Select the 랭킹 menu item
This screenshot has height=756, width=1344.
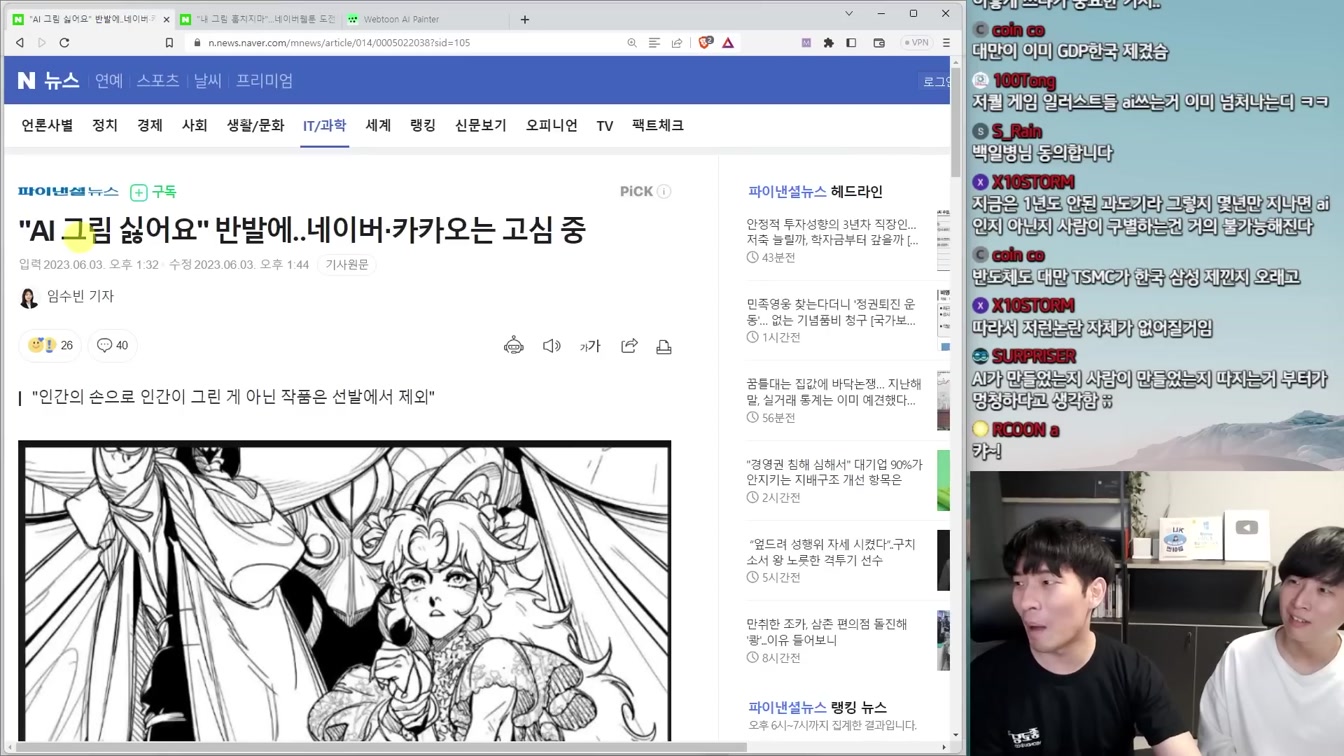(423, 126)
